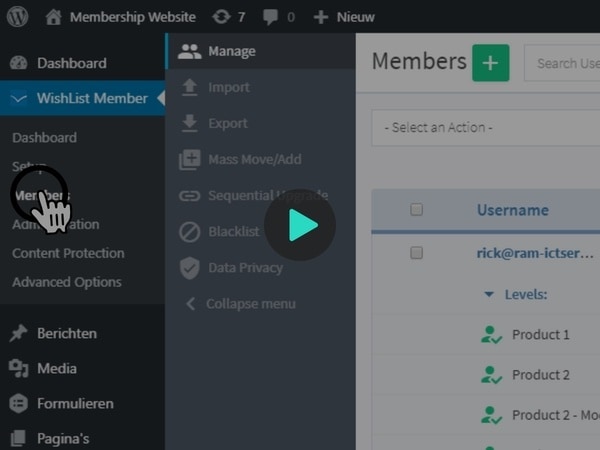
Task: Tick the checkbox for rick@ram-ictser… row
Action: click(x=416, y=253)
